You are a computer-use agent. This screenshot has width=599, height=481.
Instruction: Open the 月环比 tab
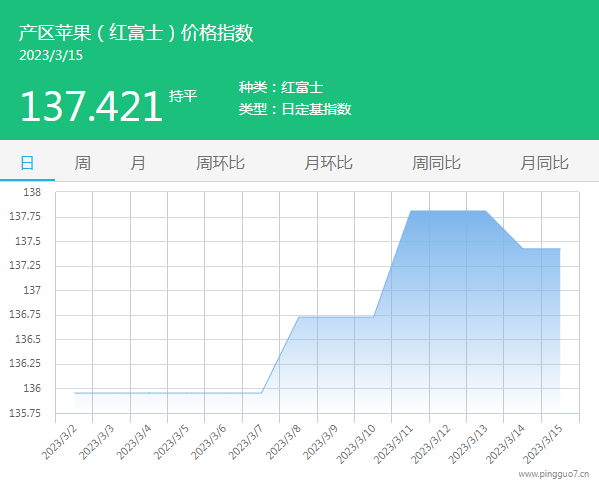(x=328, y=163)
